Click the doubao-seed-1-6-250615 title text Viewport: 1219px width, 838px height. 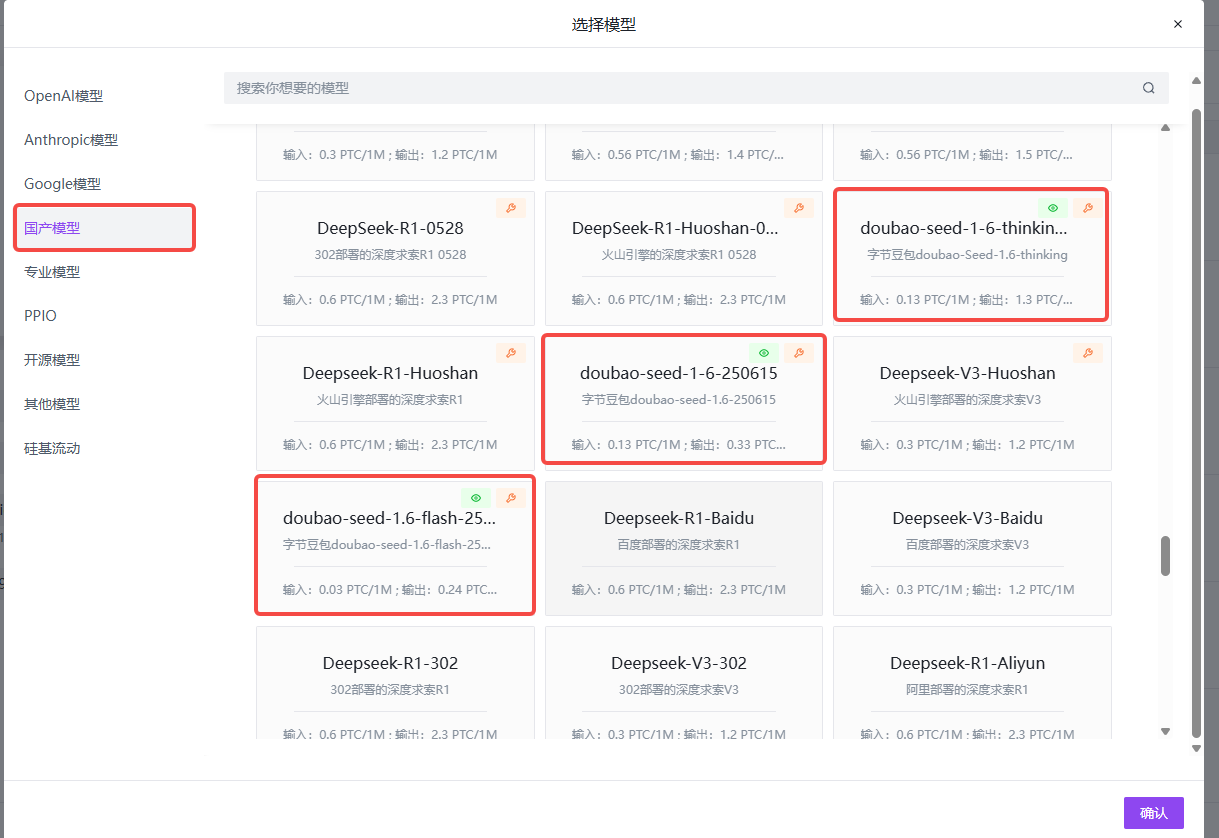(x=679, y=373)
